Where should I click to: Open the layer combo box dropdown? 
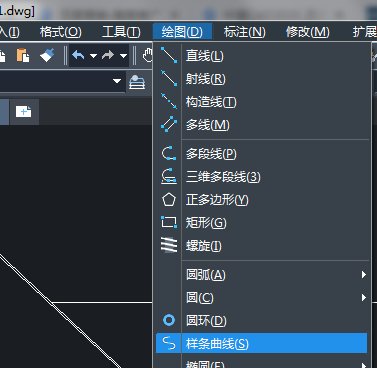[117, 81]
